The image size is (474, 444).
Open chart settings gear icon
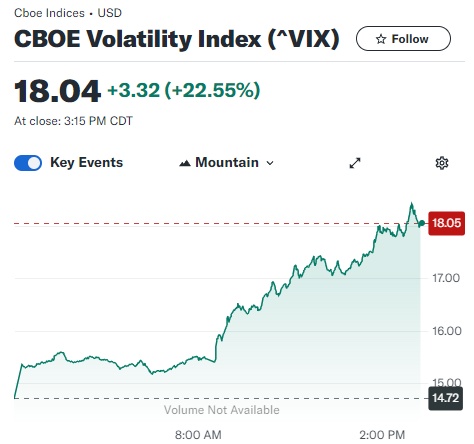tap(442, 163)
